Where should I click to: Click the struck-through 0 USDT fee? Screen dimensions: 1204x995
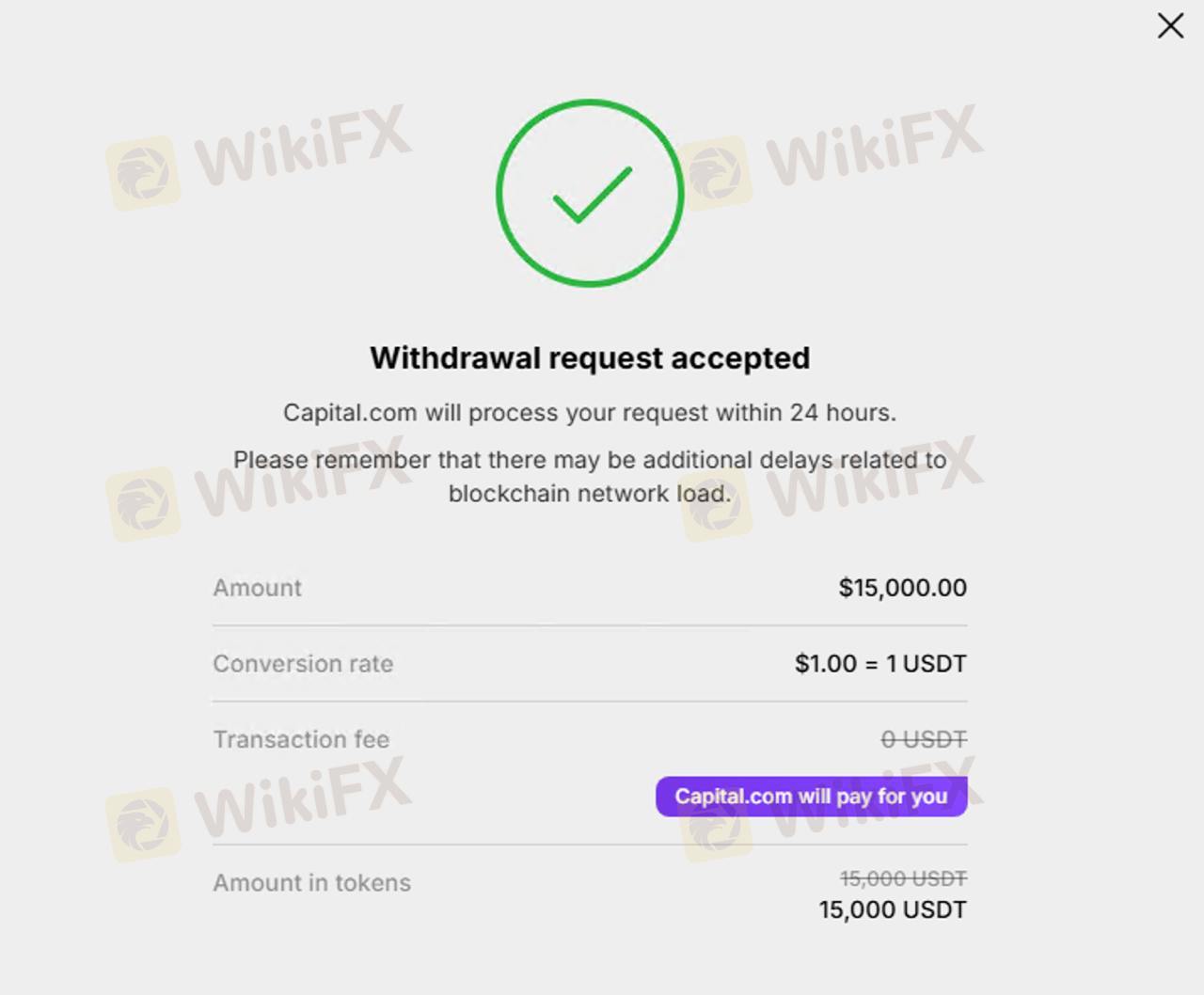(x=924, y=740)
